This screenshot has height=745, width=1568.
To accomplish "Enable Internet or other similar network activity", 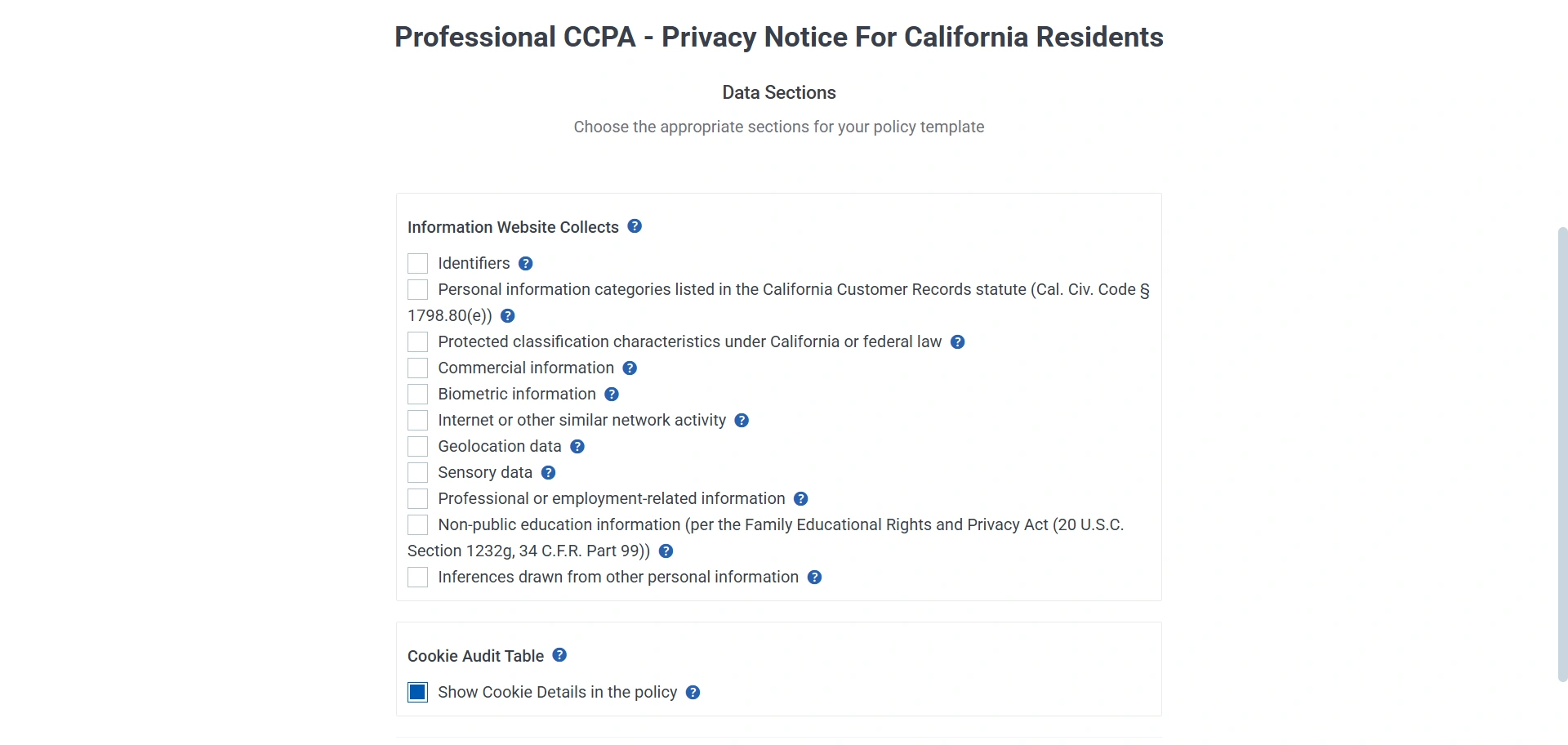I will (417, 420).
